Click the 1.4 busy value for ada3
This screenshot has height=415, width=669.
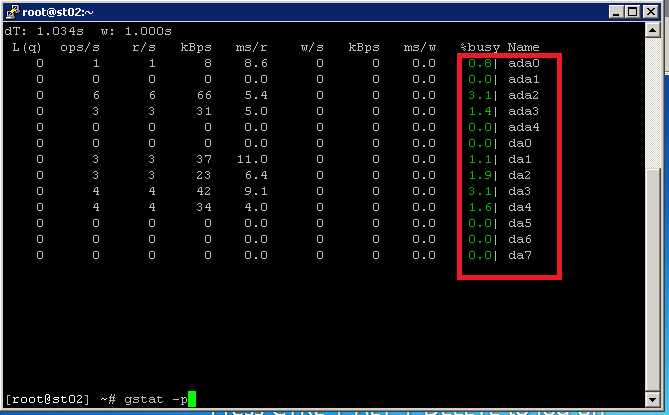[480, 111]
